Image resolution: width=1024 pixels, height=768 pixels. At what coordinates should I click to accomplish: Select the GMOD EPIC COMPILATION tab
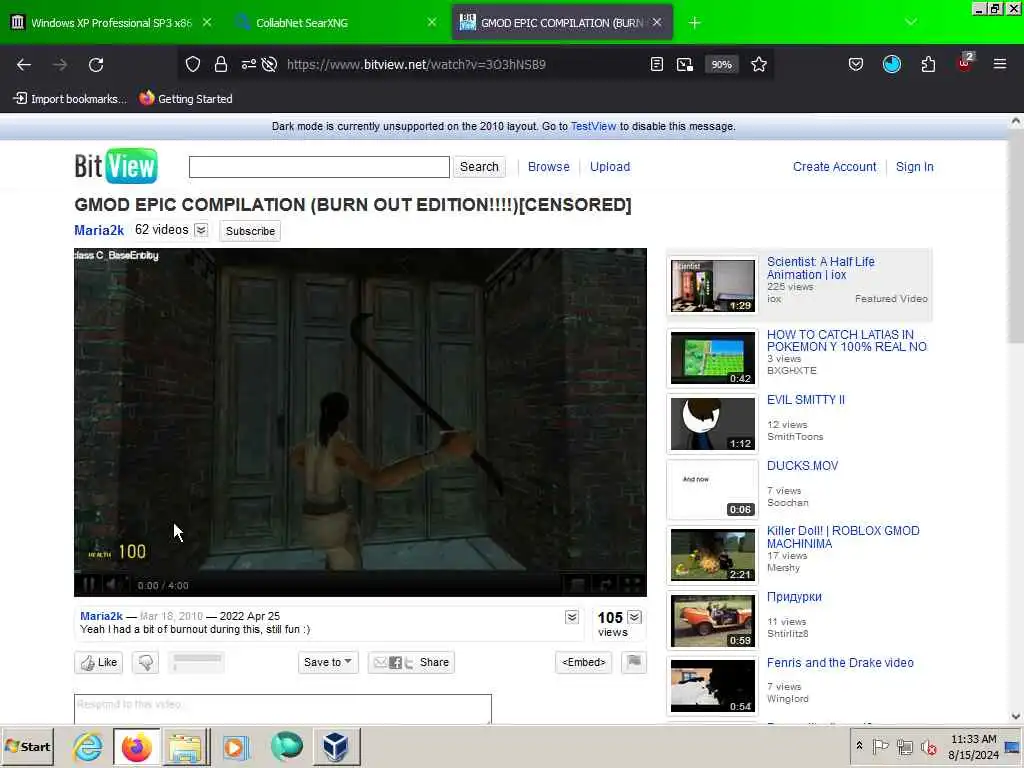coord(562,23)
